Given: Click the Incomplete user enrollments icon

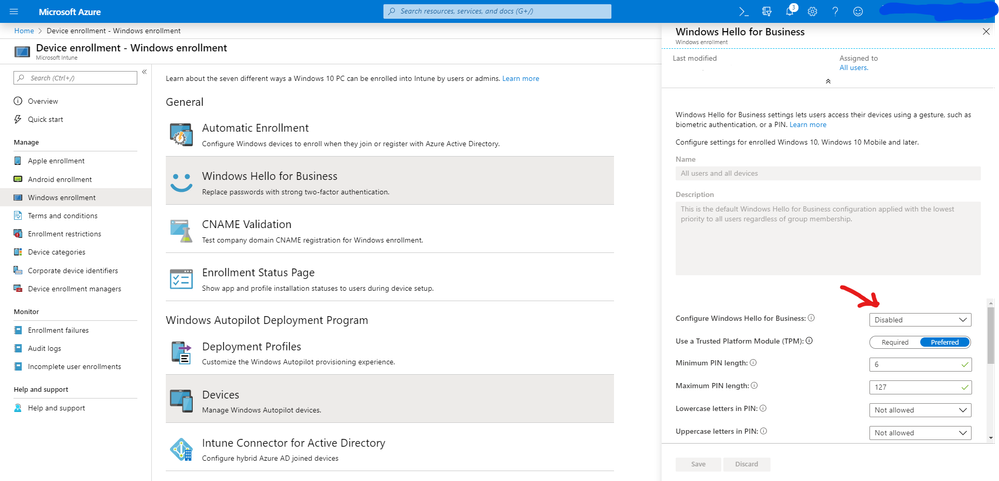Looking at the screenshot, I should tap(17, 366).
